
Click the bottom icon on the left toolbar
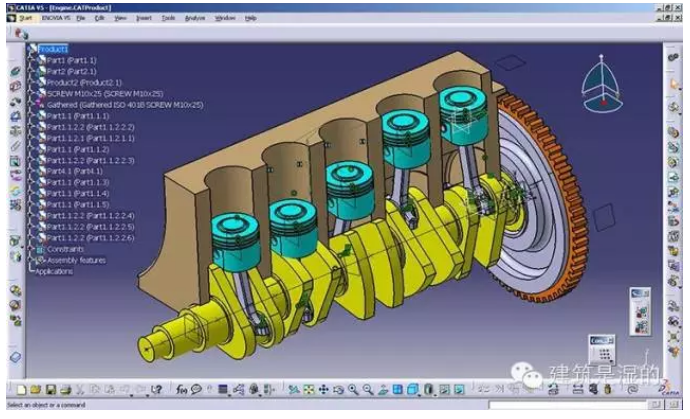point(15,357)
